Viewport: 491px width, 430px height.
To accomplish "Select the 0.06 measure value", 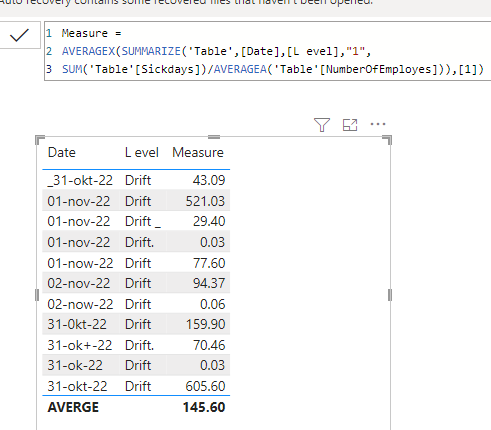I will (212, 304).
